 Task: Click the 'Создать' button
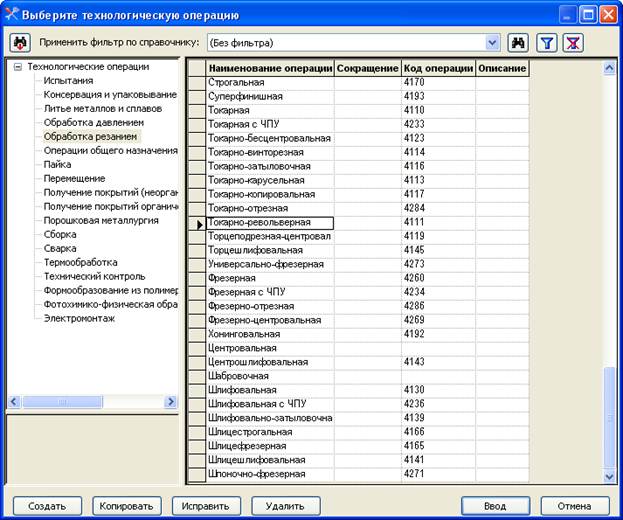coord(47,506)
